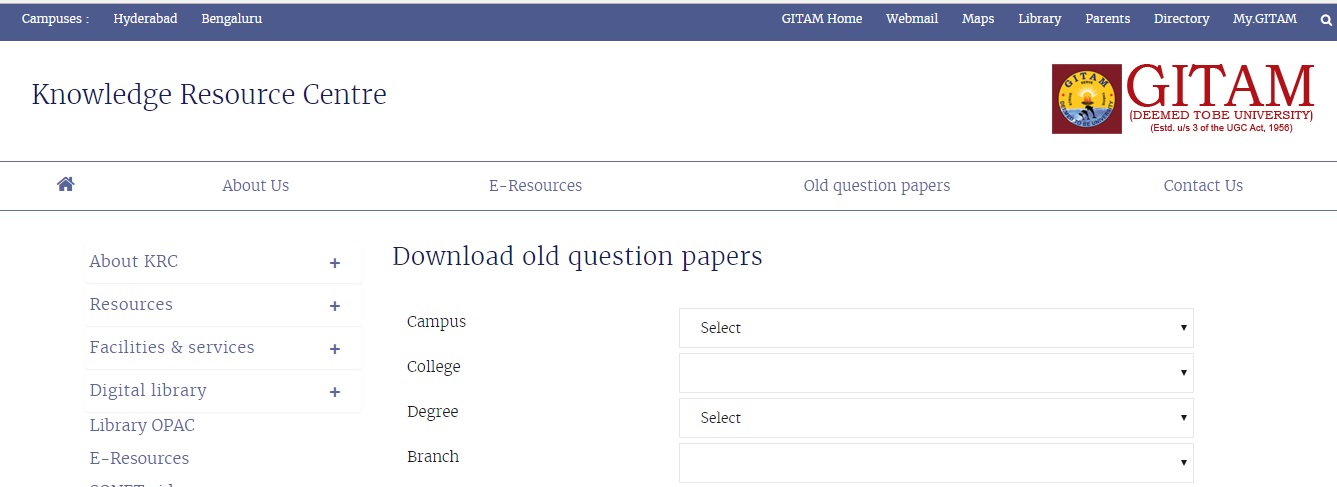The image size is (1337, 487).
Task: Select Facilities & services sidebar item
Action: tap(172, 347)
